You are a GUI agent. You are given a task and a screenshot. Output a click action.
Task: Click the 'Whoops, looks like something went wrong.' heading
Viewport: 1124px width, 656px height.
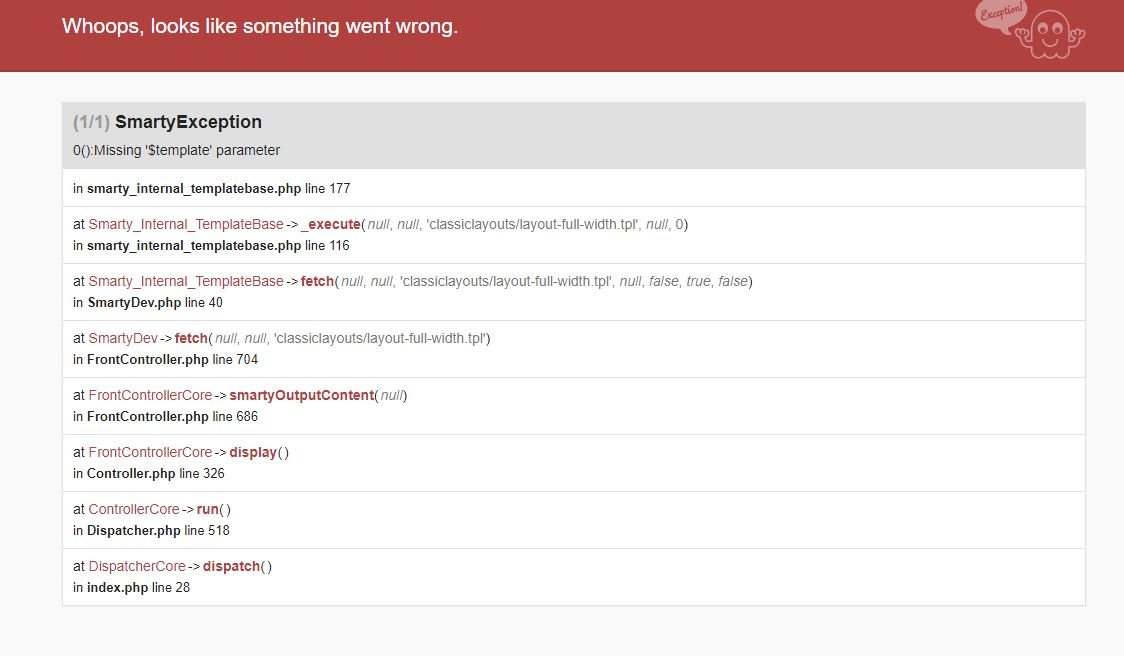point(259,27)
